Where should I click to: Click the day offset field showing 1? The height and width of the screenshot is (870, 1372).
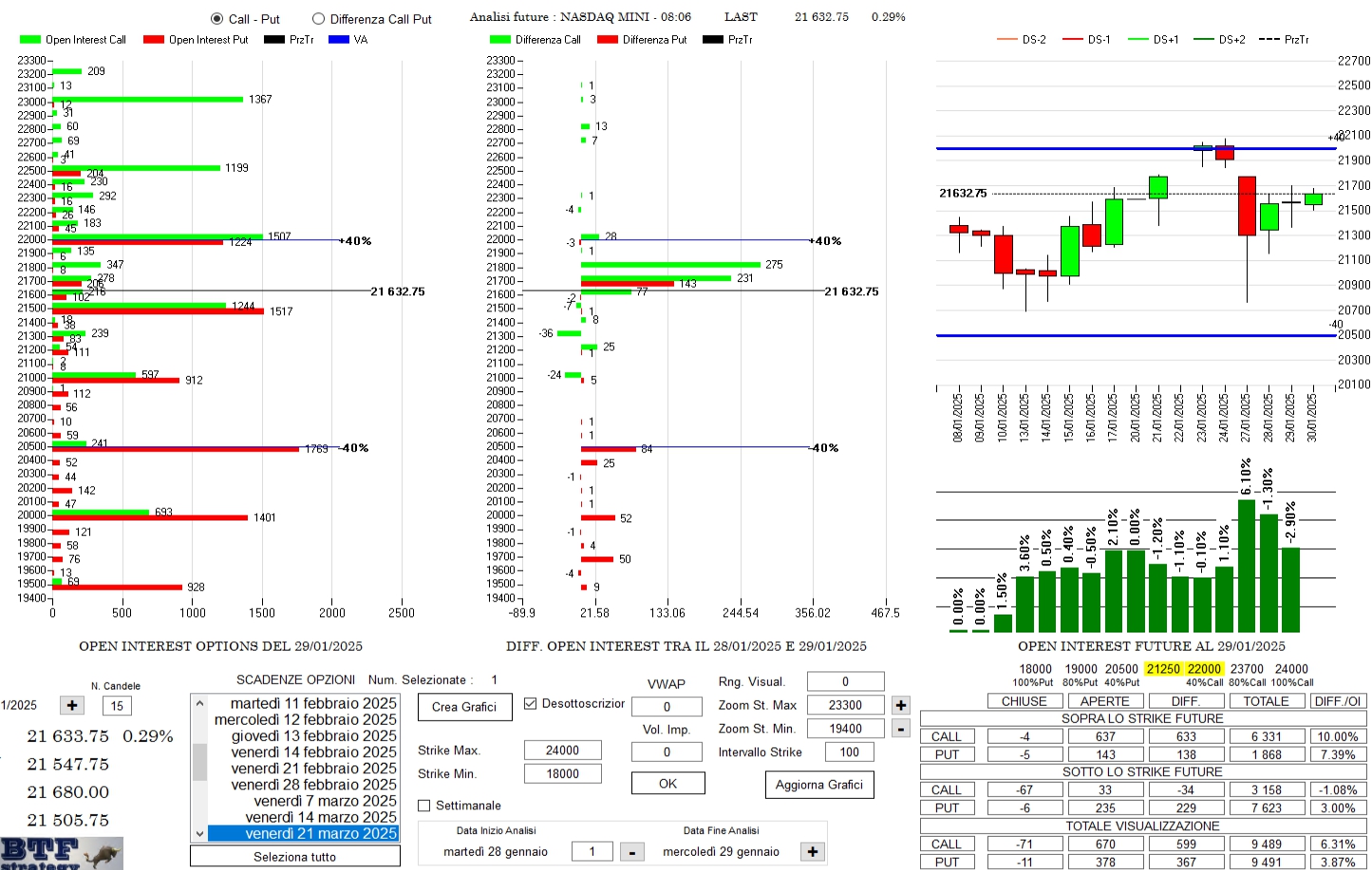[x=592, y=852]
